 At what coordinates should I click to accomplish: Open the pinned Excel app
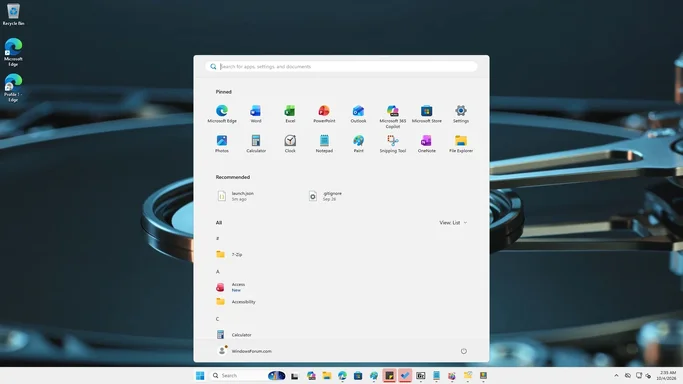pyautogui.click(x=290, y=114)
